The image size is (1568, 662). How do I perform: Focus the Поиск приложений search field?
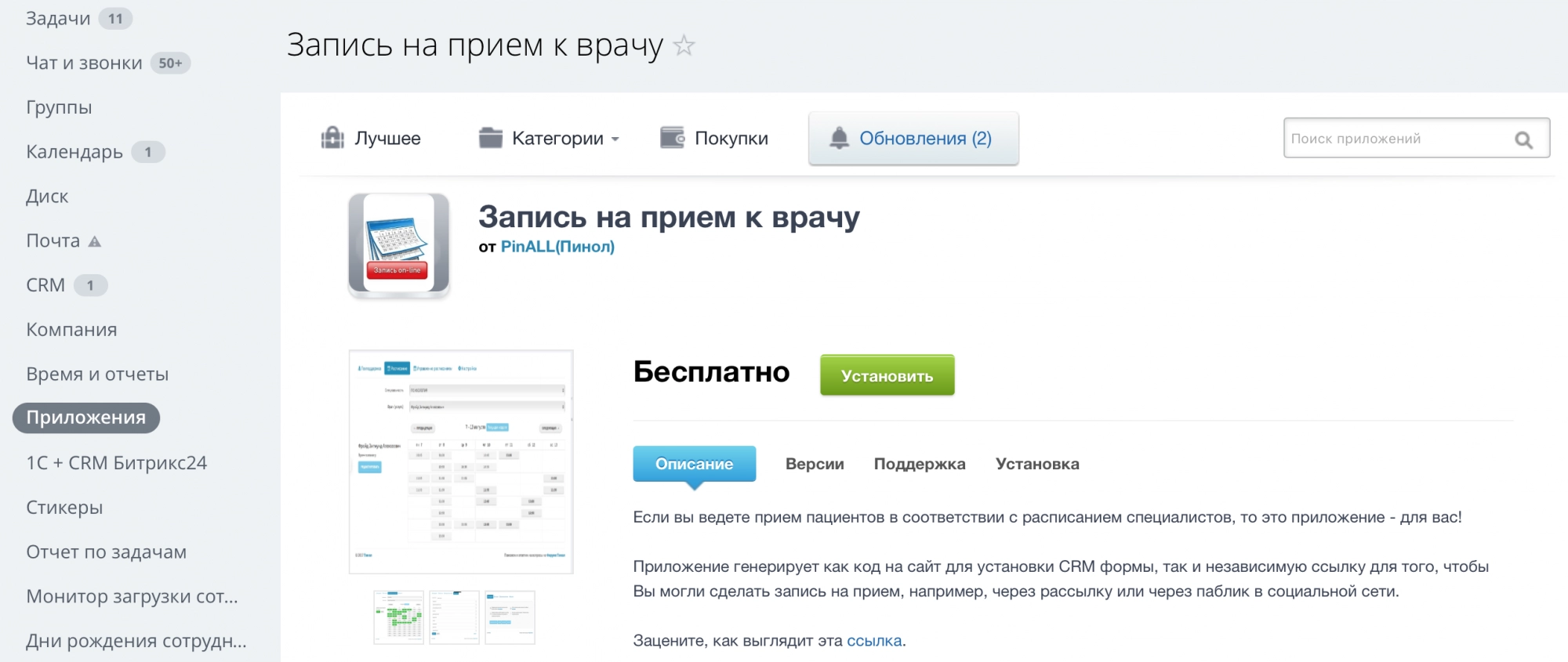[x=1396, y=139]
